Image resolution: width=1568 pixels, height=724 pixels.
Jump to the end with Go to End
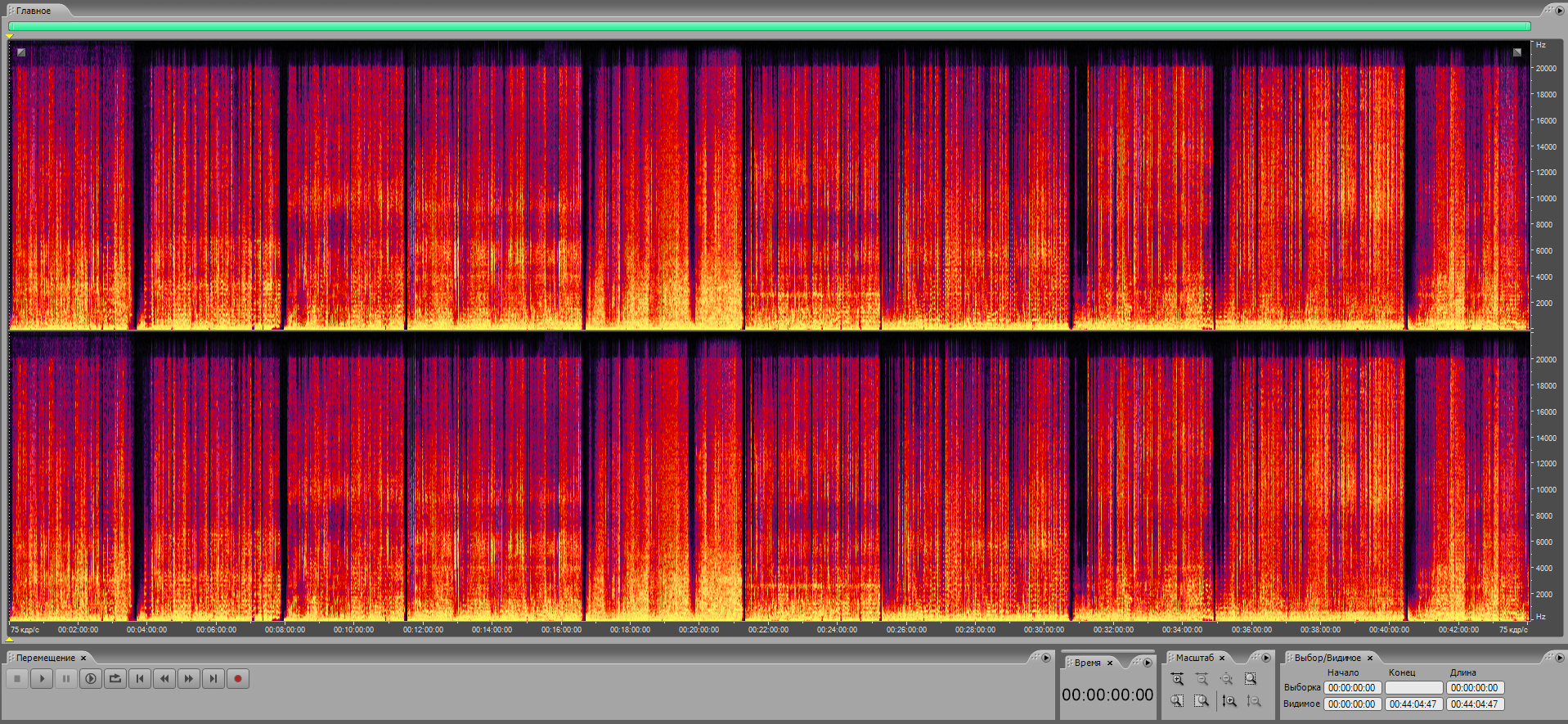pyautogui.click(x=213, y=678)
